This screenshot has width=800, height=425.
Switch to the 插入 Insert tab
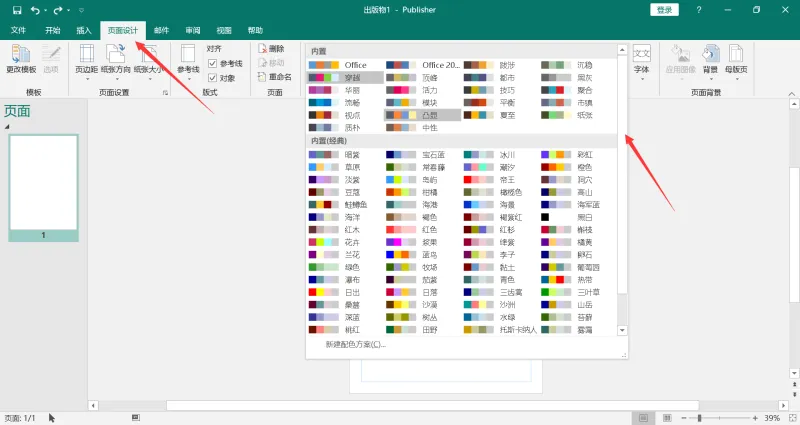84,31
